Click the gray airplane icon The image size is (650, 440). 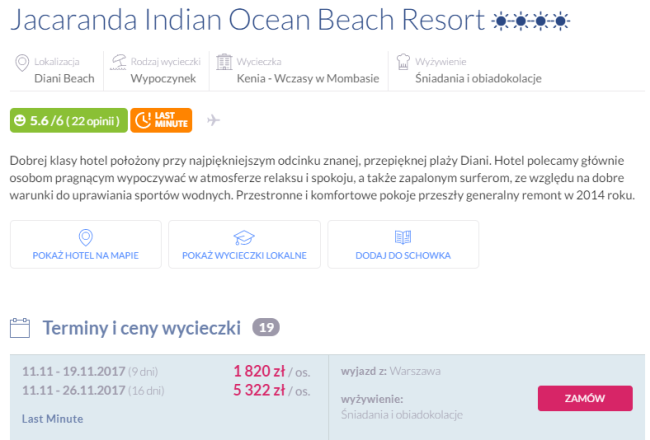click(x=213, y=121)
